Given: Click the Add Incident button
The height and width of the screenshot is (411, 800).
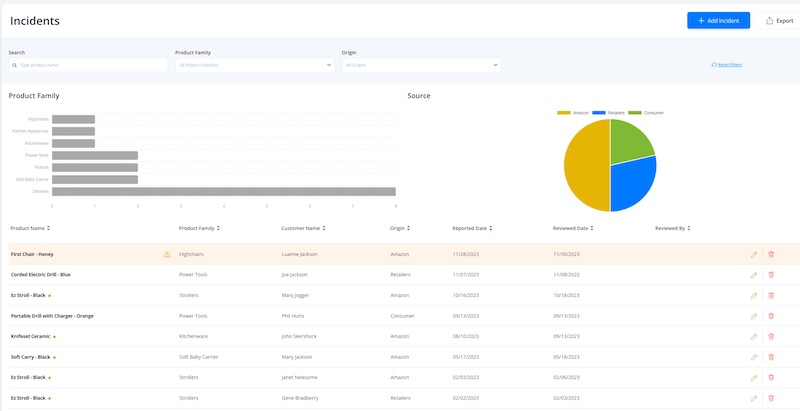Looking at the screenshot, I should [x=718, y=20].
